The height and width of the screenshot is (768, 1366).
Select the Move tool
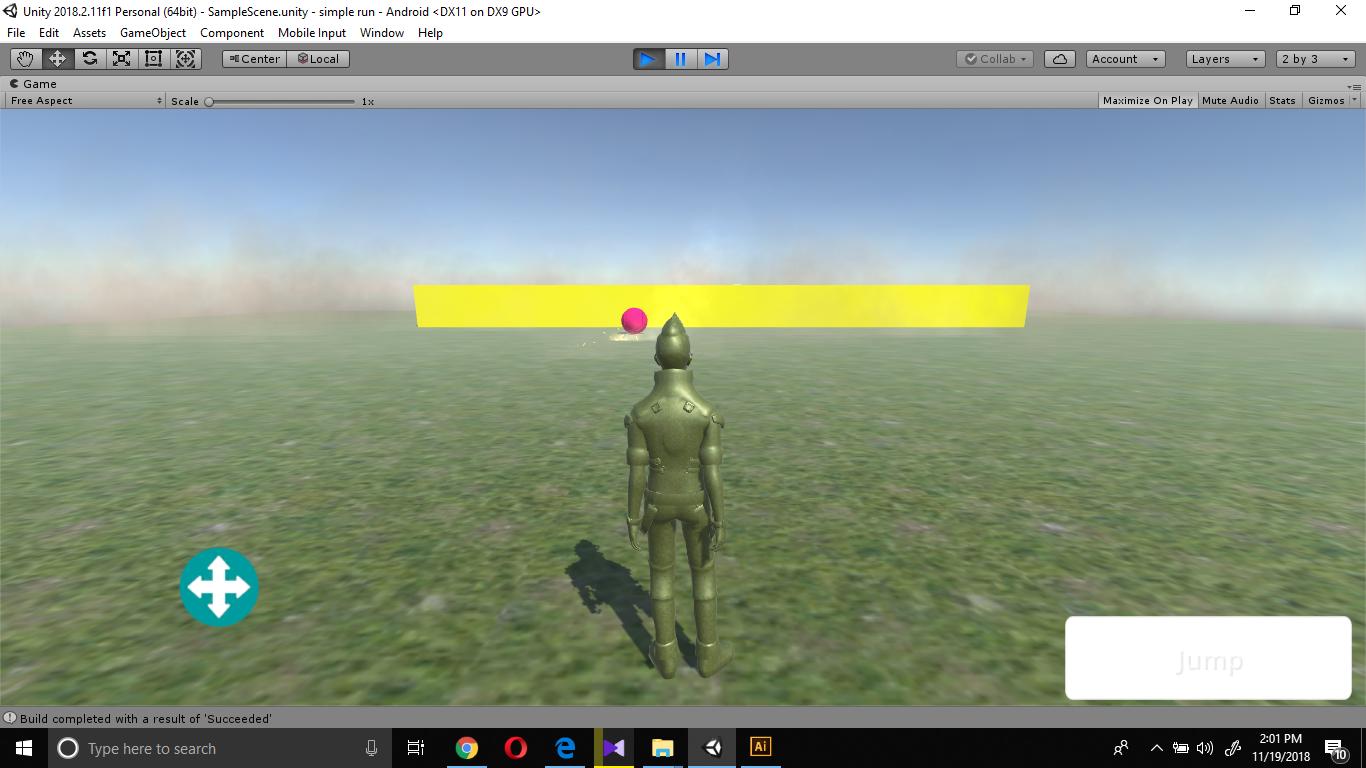[57, 59]
